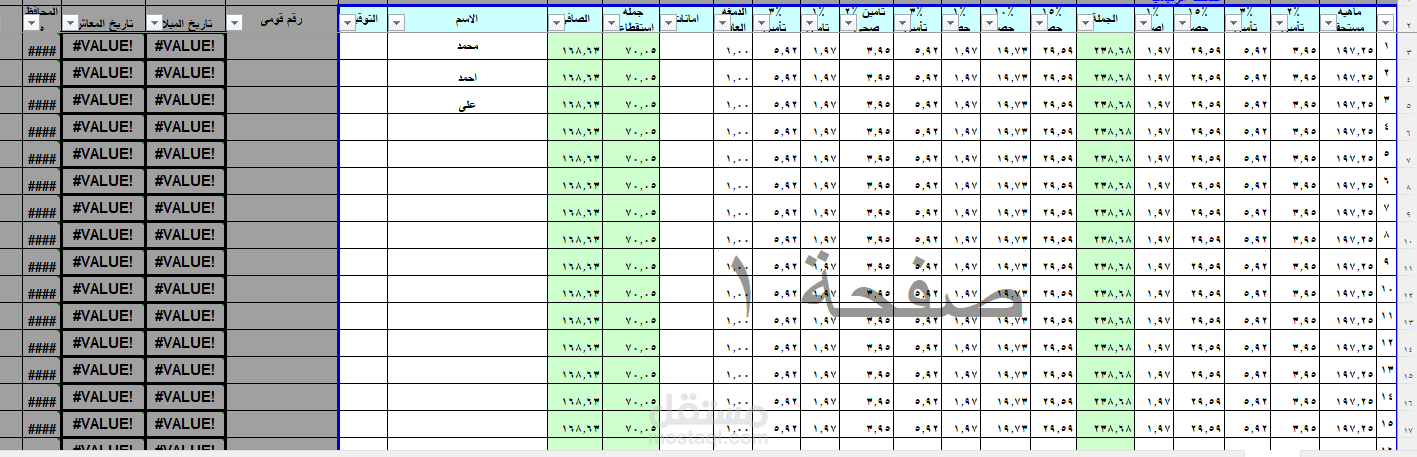Select رقم قومى header cell
Screen dimensions: 1417x457
tap(283, 18)
